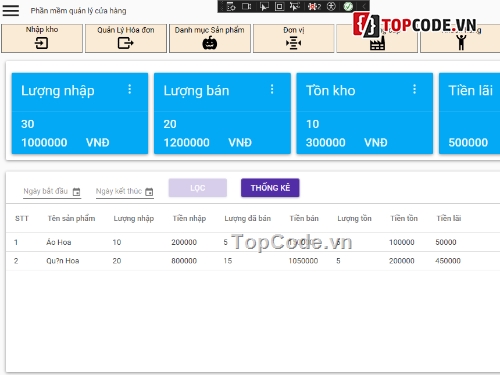Click the Tồn kho card title
The width and height of the screenshot is (500, 375).
pyautogui.click(x=331, y=91)
